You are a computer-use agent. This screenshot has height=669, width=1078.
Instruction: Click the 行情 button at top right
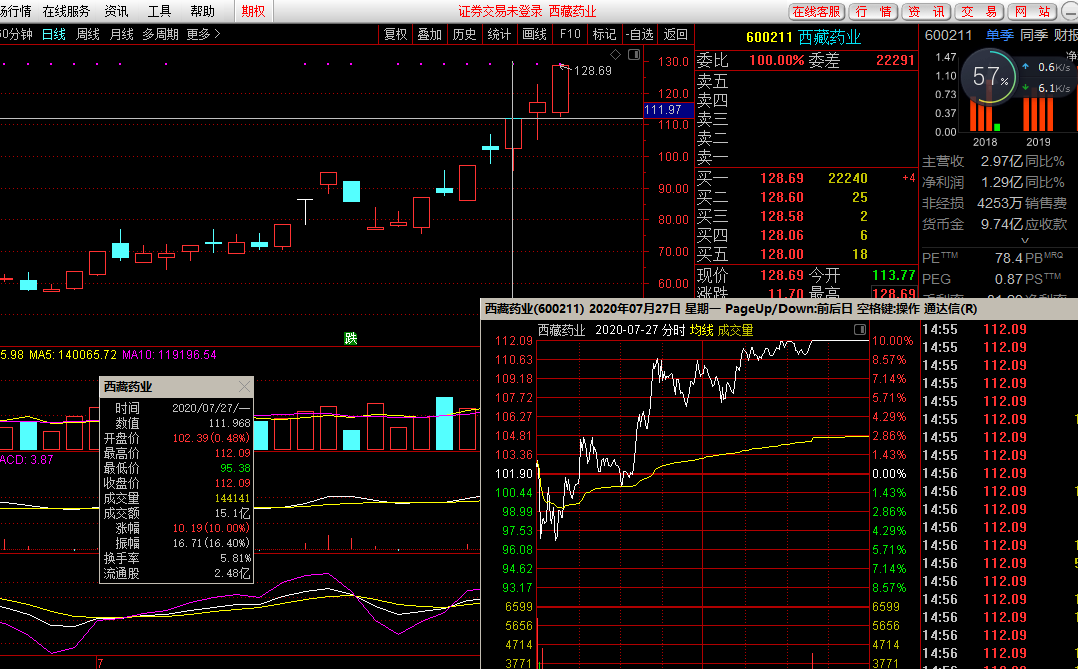(873, 12)
